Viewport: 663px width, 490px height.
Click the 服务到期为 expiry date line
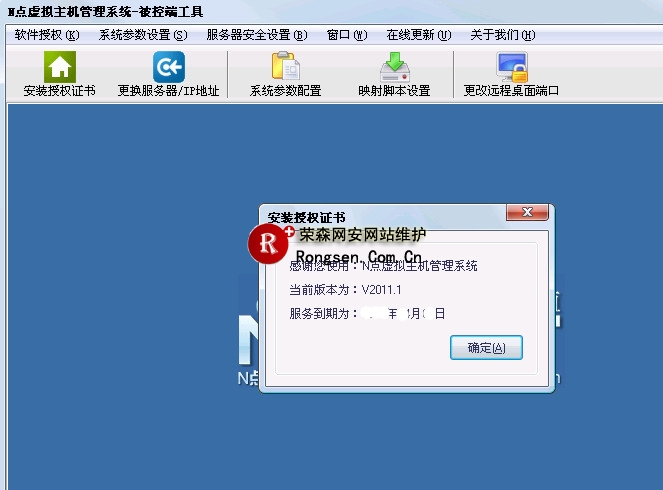[x=366, y=314]
